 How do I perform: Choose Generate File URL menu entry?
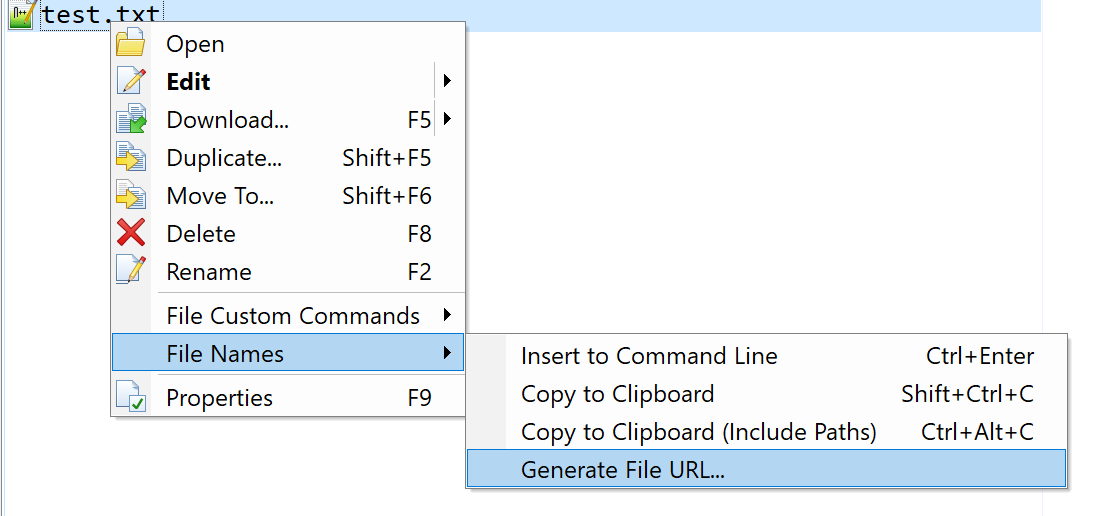[x=766, y=469]
